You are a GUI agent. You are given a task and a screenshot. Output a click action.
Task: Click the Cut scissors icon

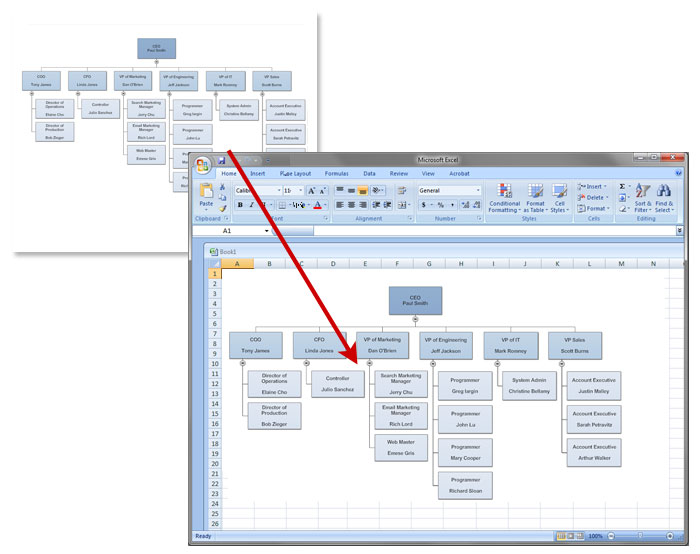(x=222, y=187)
